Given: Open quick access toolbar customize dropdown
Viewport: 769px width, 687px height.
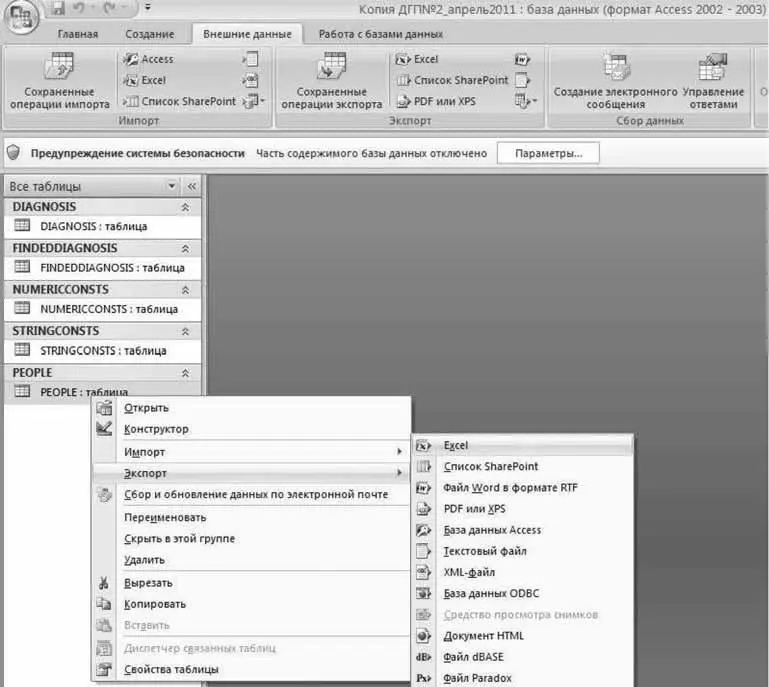Looking at the screenshot, I should coord(148,7).
